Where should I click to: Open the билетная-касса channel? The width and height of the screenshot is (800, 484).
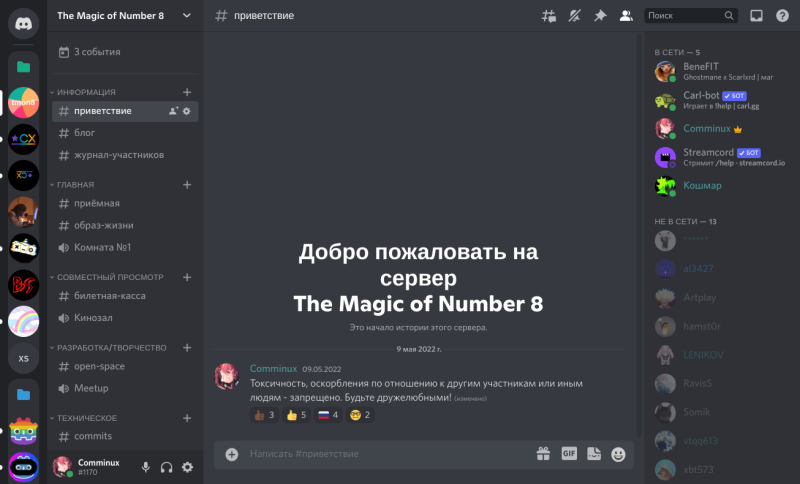pyautogui.click(x=125, y=296)
